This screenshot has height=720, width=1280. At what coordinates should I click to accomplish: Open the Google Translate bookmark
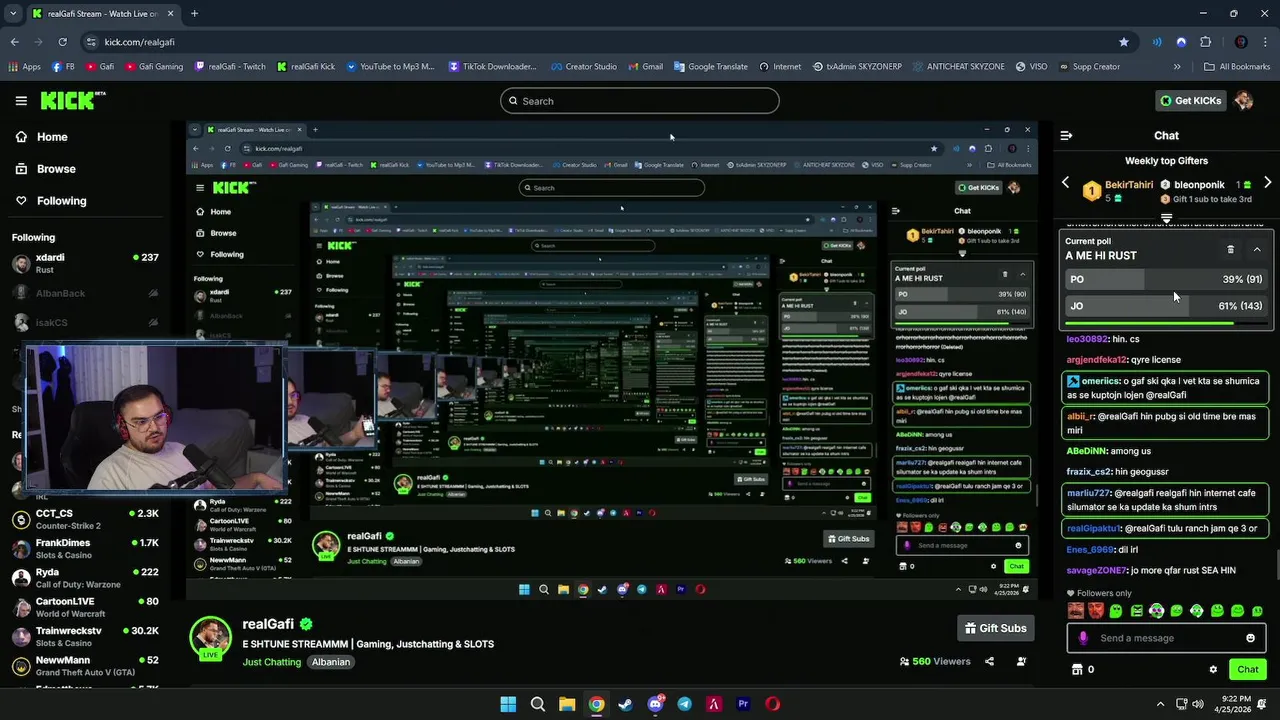pyautogui.click(x=710, y=67)
